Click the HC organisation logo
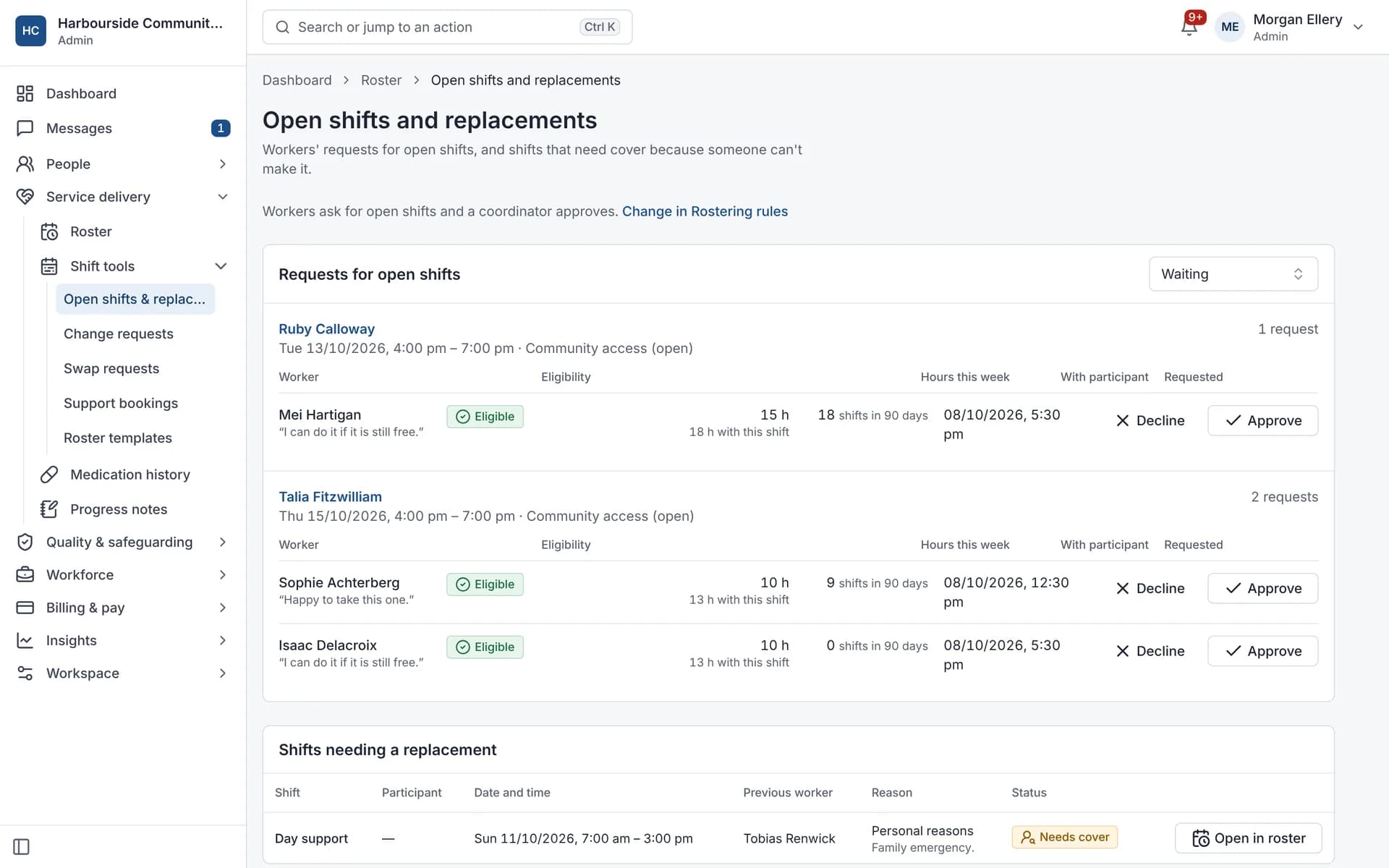The height and width of the screenshot is (868, 1389). [x=31, y=31]
